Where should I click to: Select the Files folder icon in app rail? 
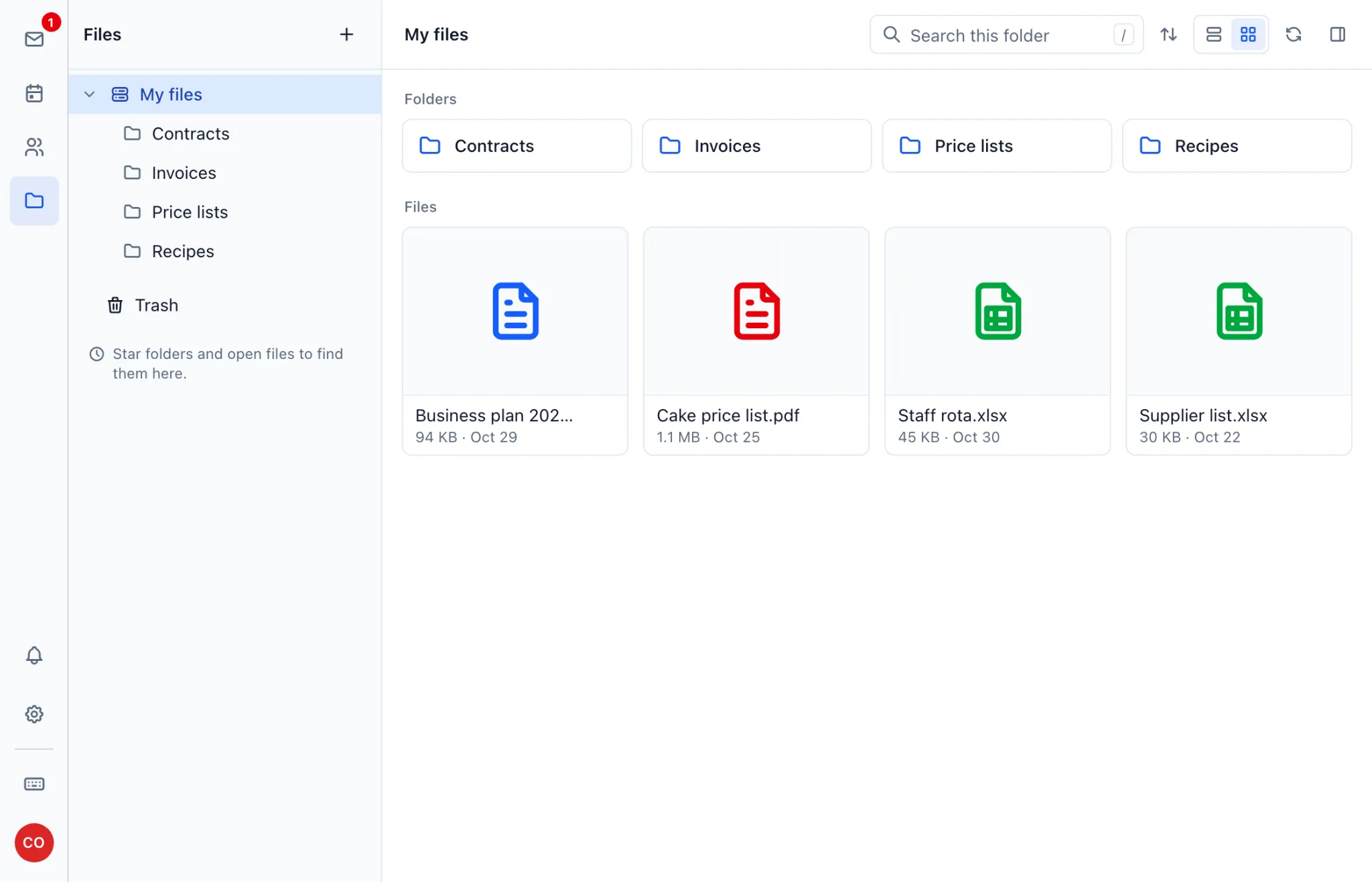pyautogui.click(x=34, y=200)
